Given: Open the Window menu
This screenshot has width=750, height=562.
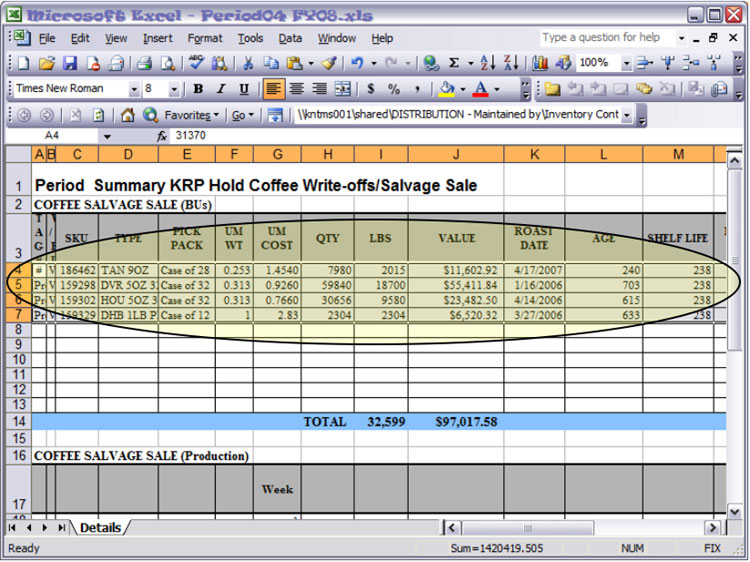Looking at the screenshot, I should coord(337,38).
